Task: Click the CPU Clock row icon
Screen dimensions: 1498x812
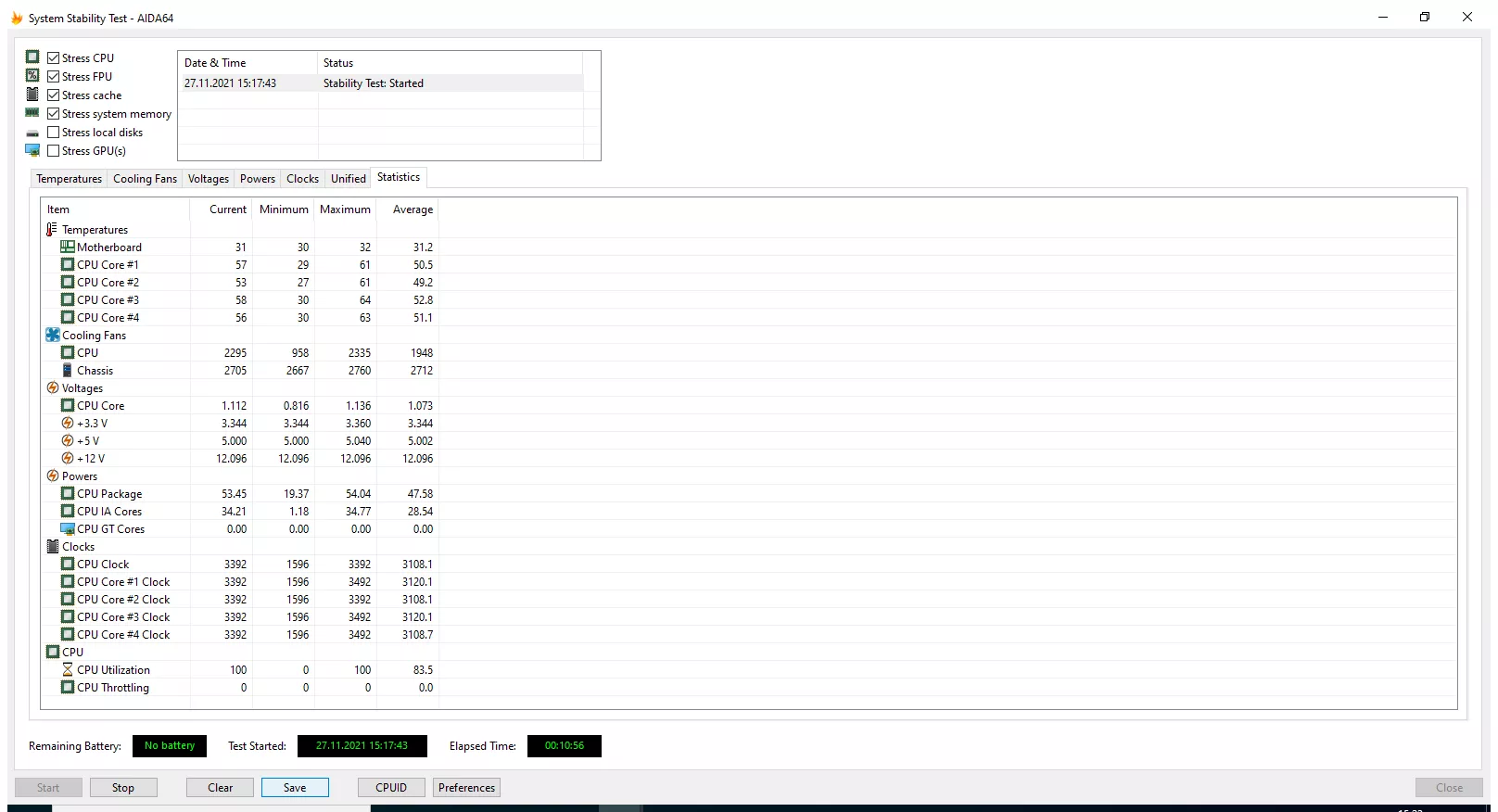Action: (68, 564)
